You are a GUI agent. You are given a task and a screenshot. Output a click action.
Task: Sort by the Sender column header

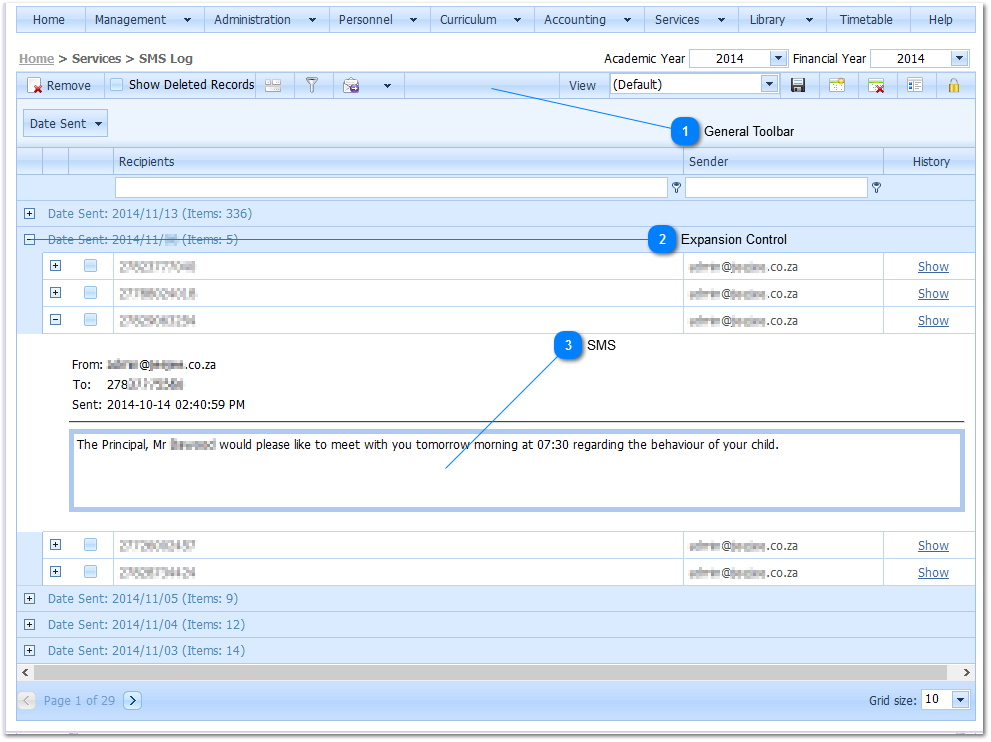tap(783, 162)
